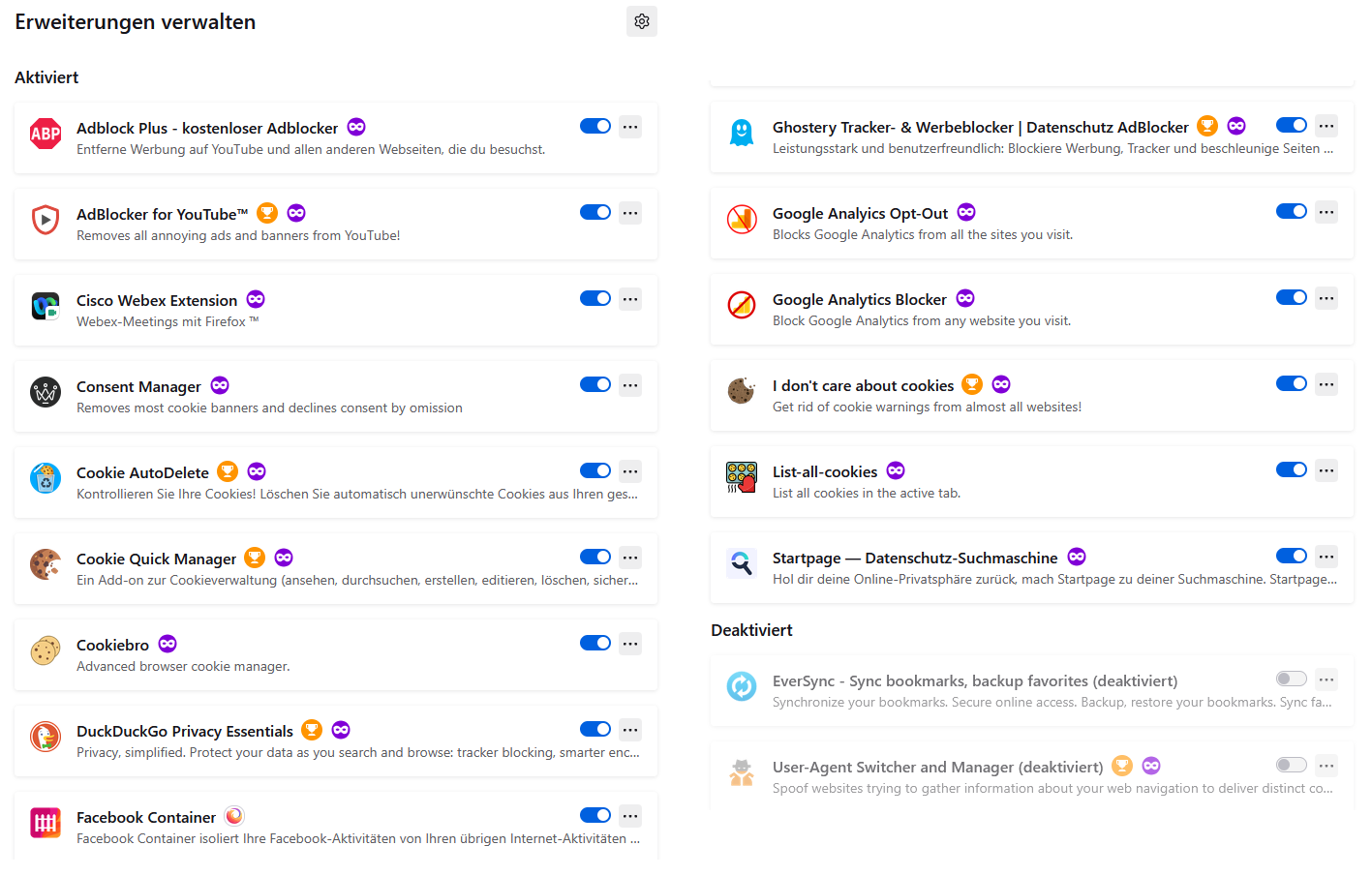
Task: Turn off I don't care about cookies
Action: 1291,383
